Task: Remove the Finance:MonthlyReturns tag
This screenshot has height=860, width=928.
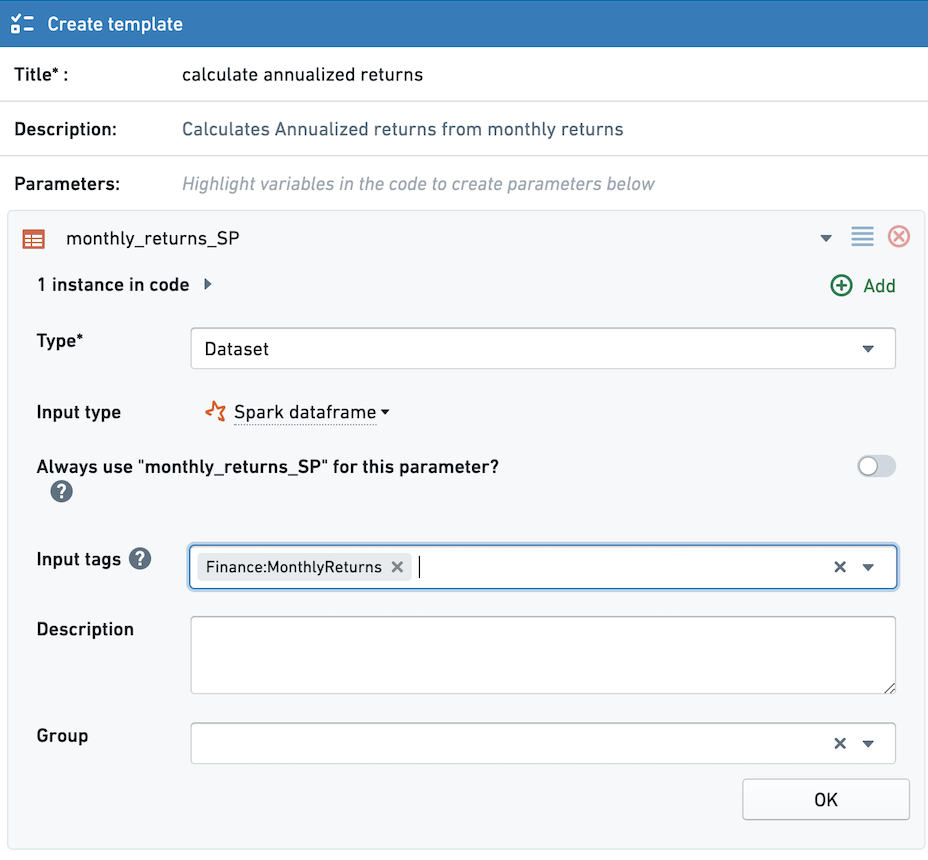Action: coord(397,567)
